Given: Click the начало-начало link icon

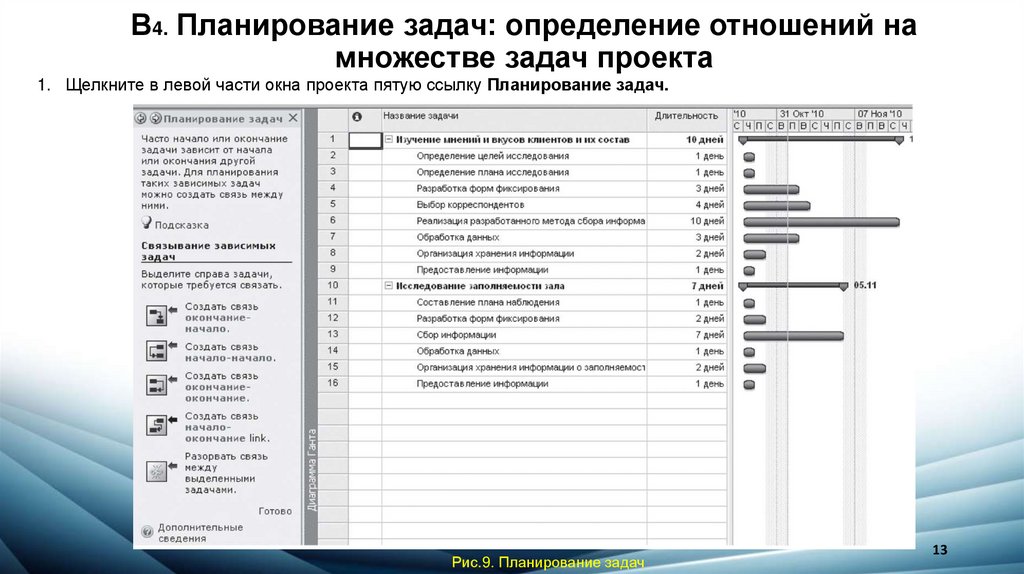Looking at the screenshot, I should click(157, 351).
